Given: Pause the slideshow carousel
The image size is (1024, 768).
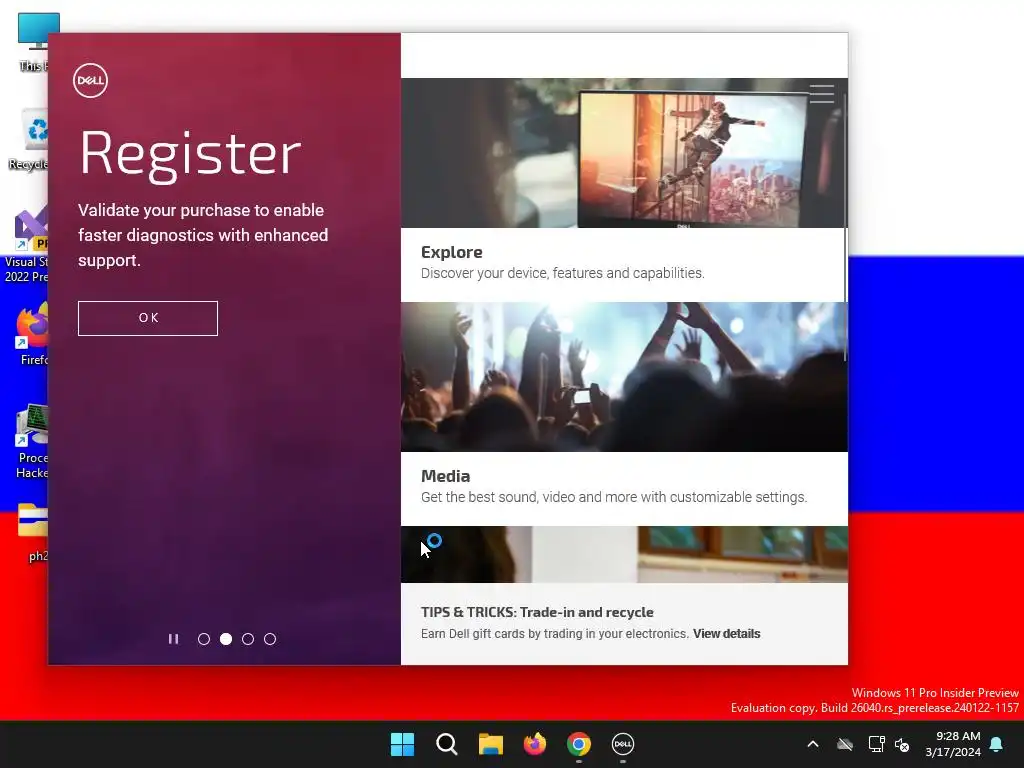Looking at the screenshot, I should click(173, 639).
